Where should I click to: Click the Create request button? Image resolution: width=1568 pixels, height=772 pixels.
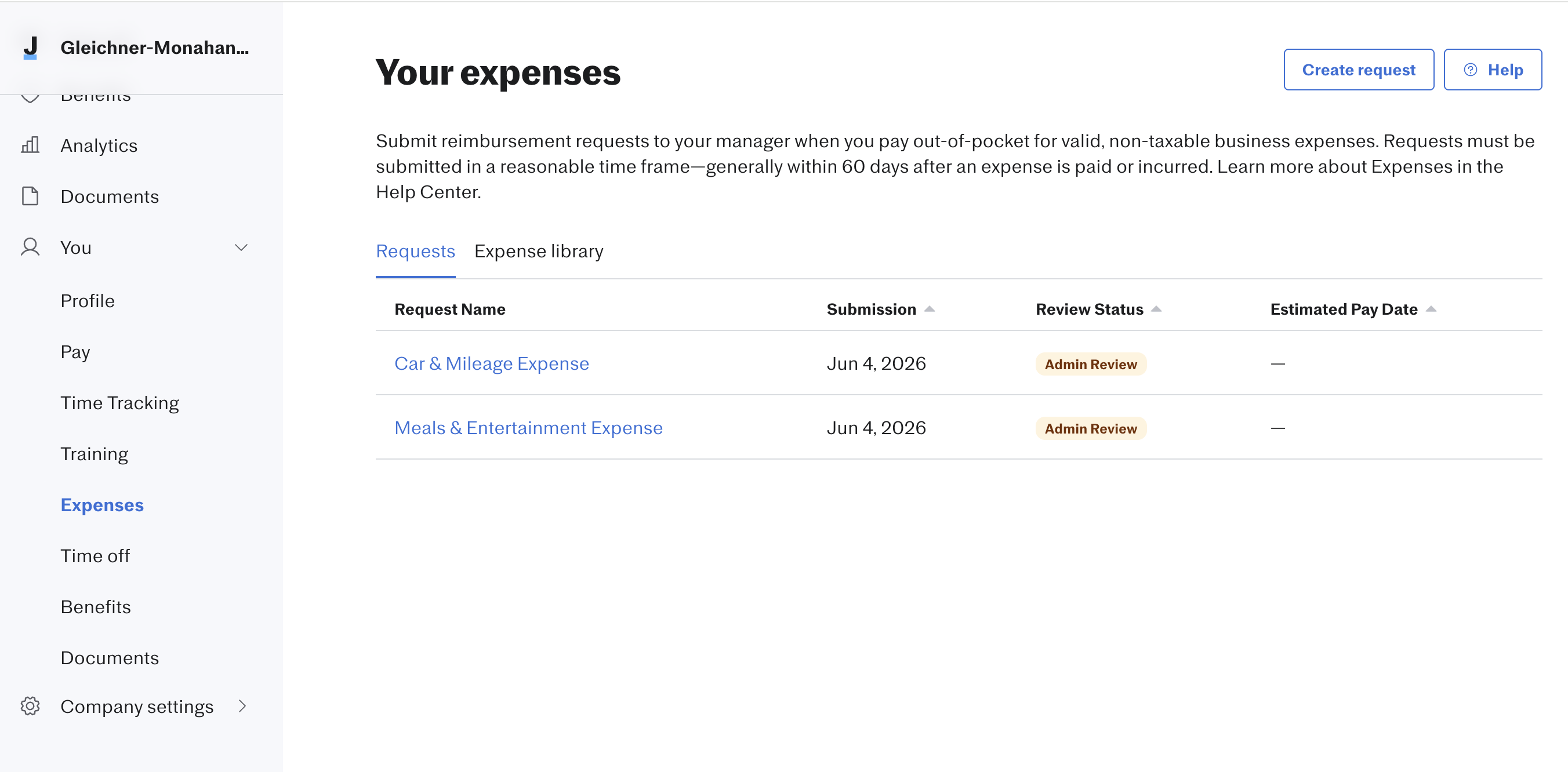1359,70
